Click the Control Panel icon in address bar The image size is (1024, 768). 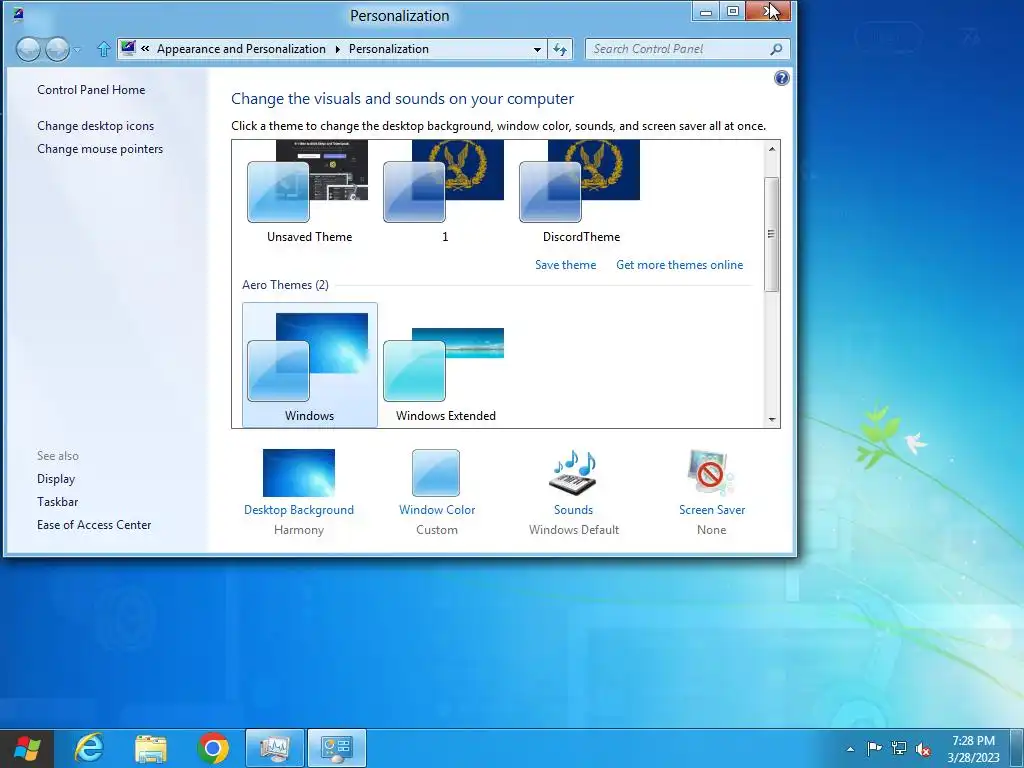(x=128, y=48)
